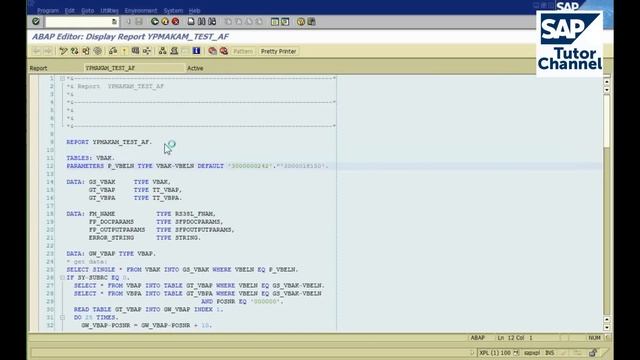Open the Environment menu
The image size is (640, 360).
141,11
